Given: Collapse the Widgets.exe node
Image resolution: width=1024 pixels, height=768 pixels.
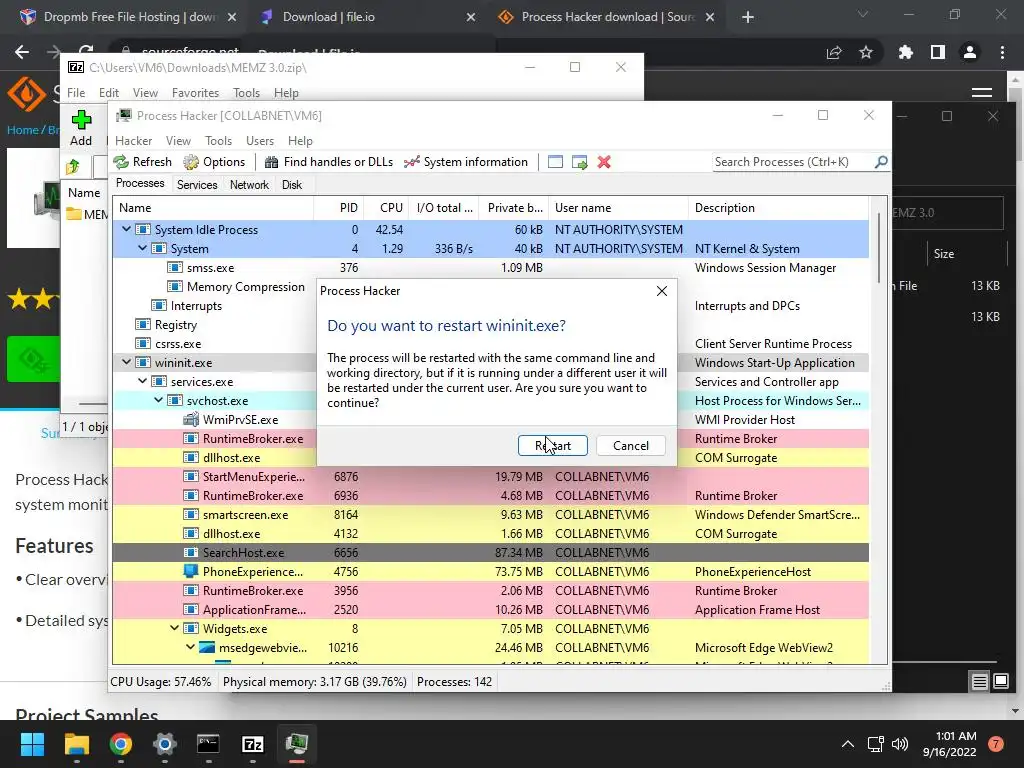Looking at the screenshot, I should [x=174, y=628].
